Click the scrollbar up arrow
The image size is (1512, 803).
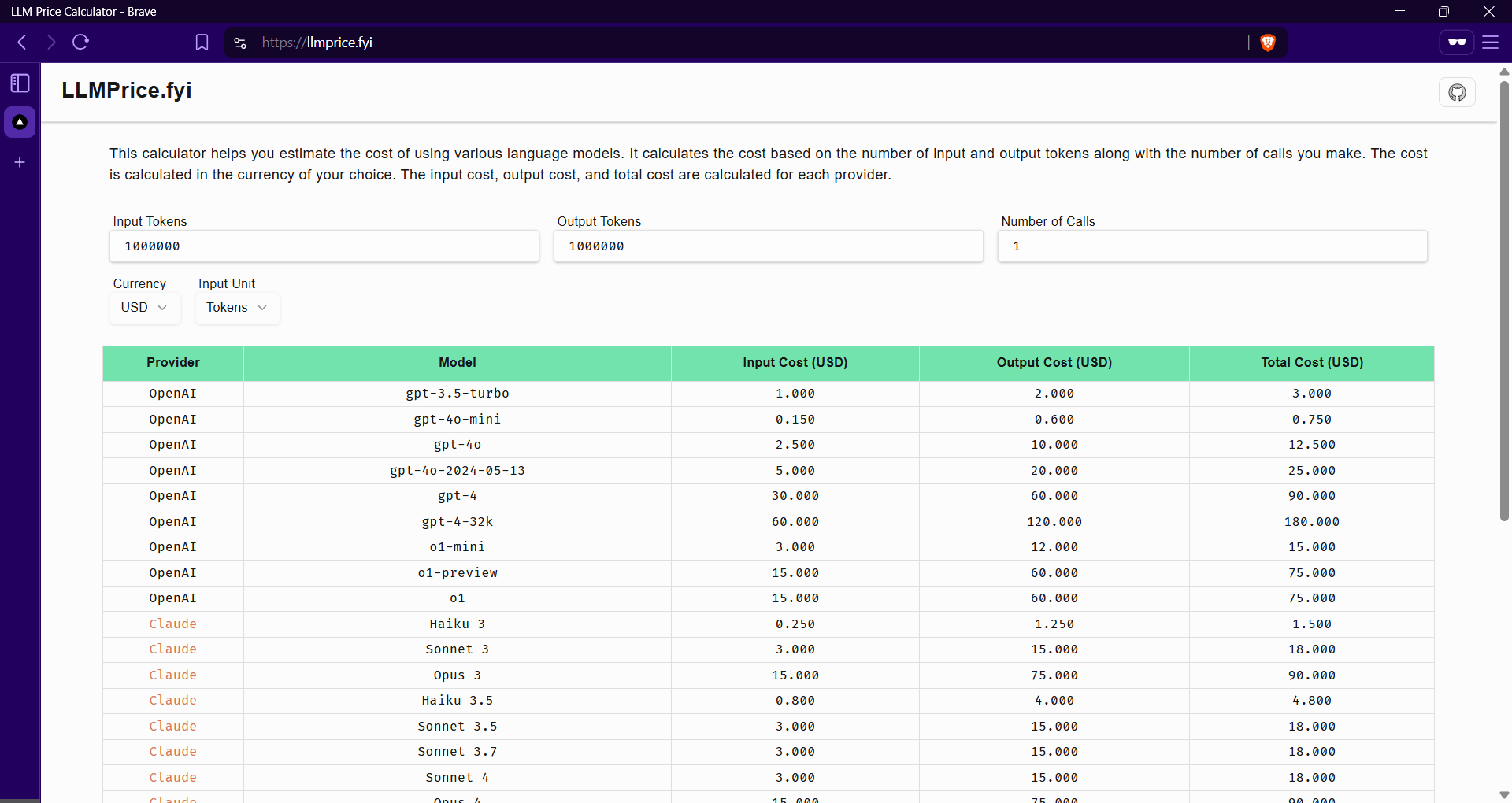[1504, 71]
